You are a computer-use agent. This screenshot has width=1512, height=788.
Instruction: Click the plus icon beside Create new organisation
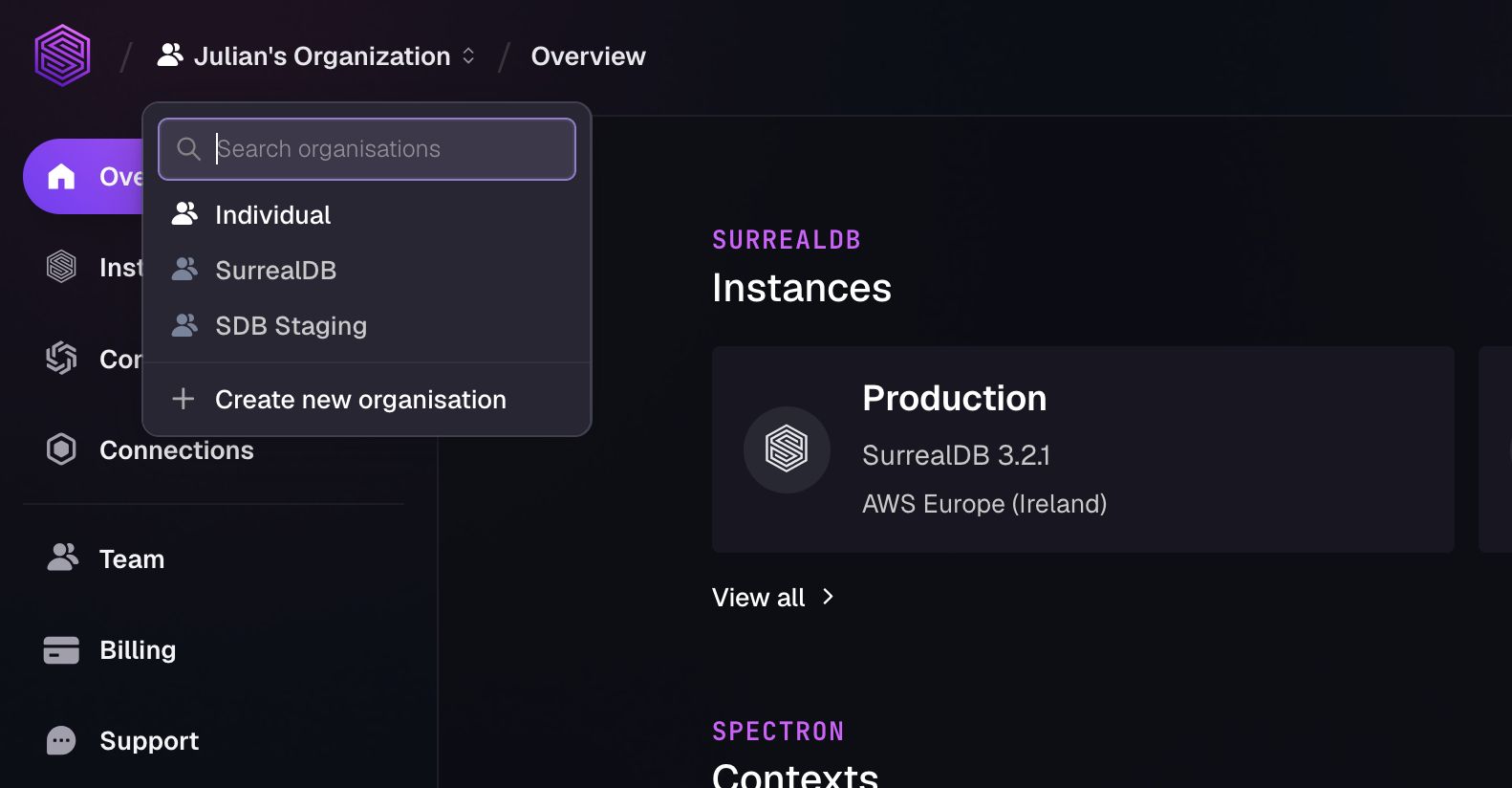pyautogui.click(x=184, y=399)
